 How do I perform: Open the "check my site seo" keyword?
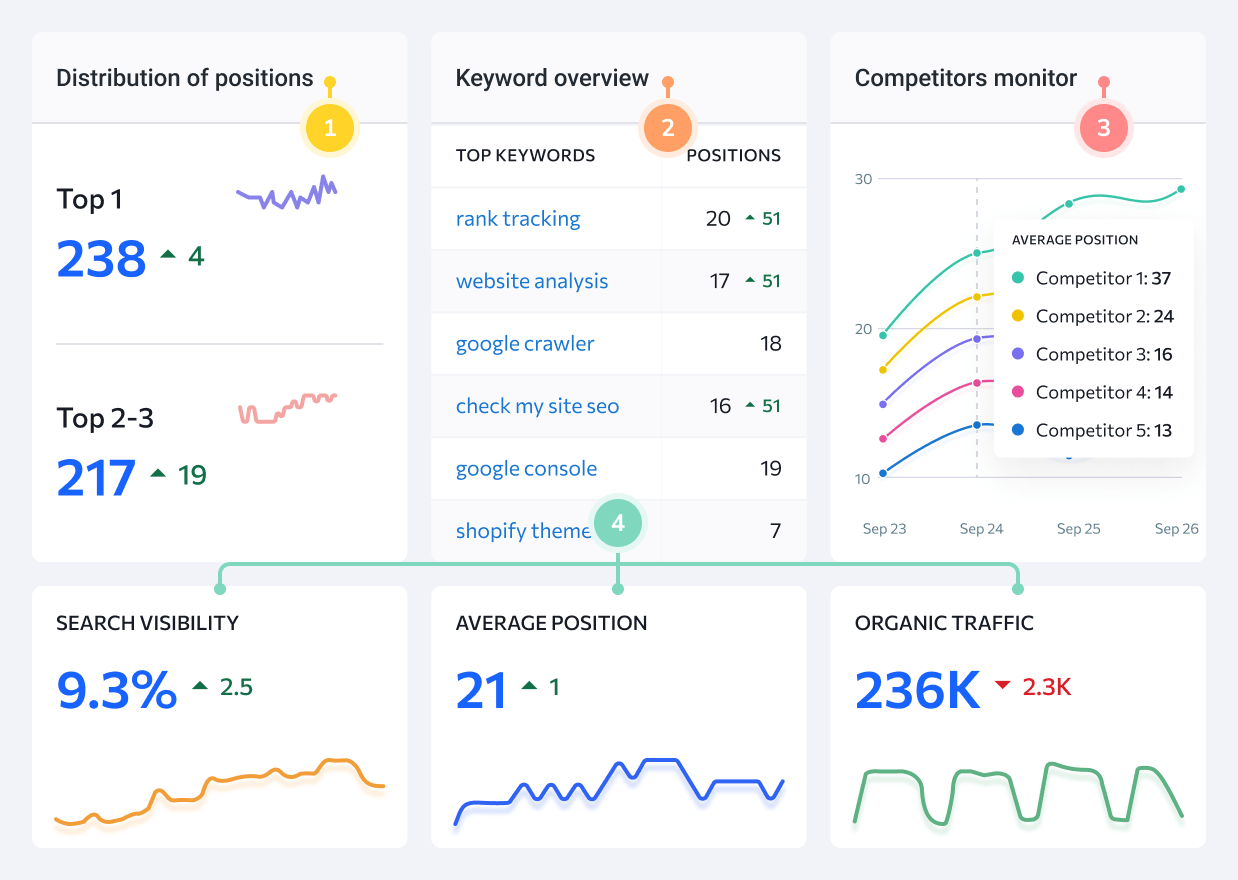[x=537, y=406]
